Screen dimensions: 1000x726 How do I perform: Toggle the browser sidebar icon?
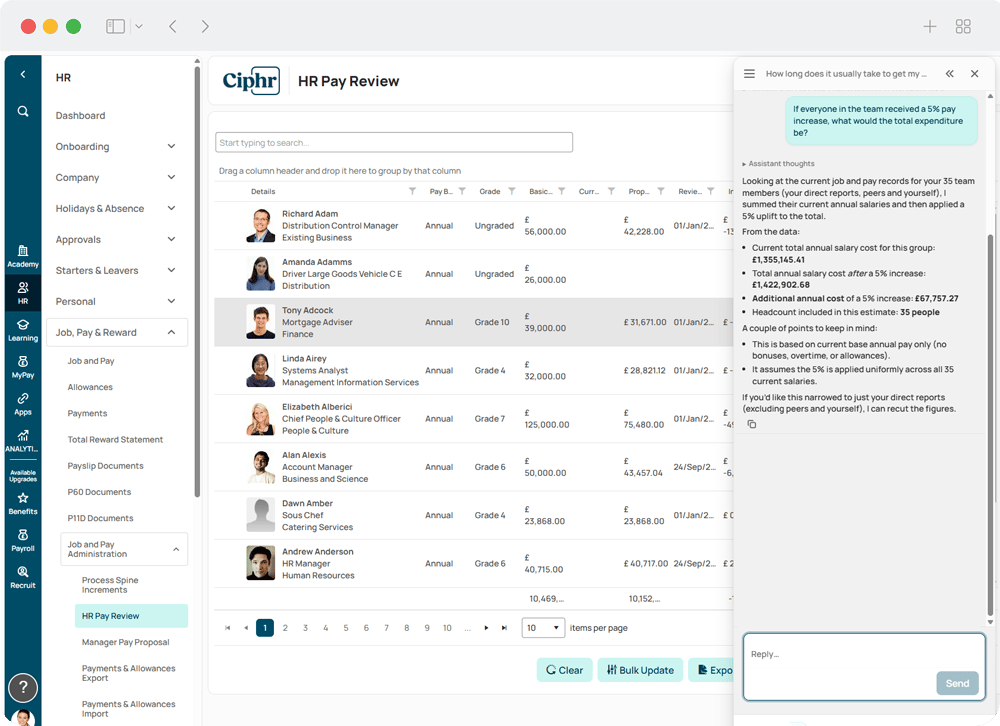point(115,26)
